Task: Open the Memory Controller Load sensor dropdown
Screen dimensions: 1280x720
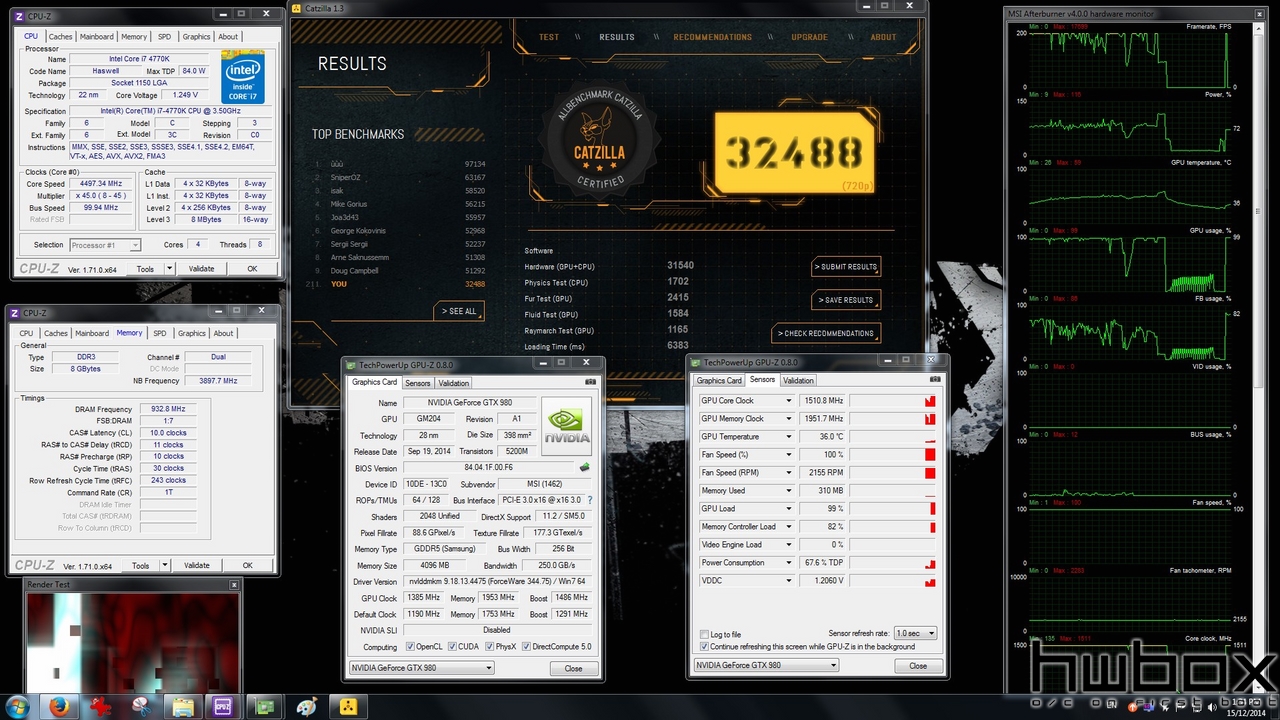Action: point(788,527)
